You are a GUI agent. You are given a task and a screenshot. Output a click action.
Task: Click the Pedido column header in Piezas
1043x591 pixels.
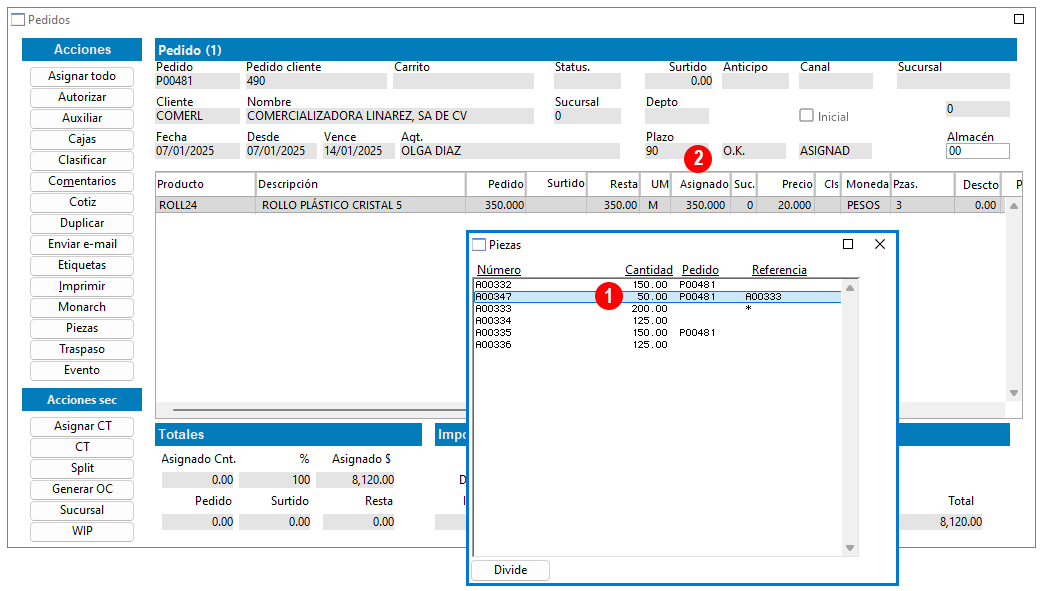700,270
